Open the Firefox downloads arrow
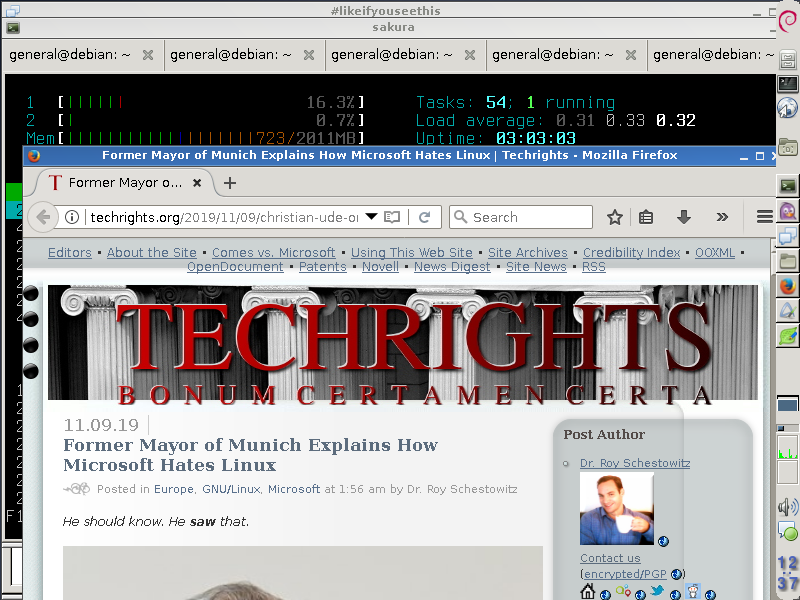800x600 pixels. pyautogui.click(x=684, y=217)
